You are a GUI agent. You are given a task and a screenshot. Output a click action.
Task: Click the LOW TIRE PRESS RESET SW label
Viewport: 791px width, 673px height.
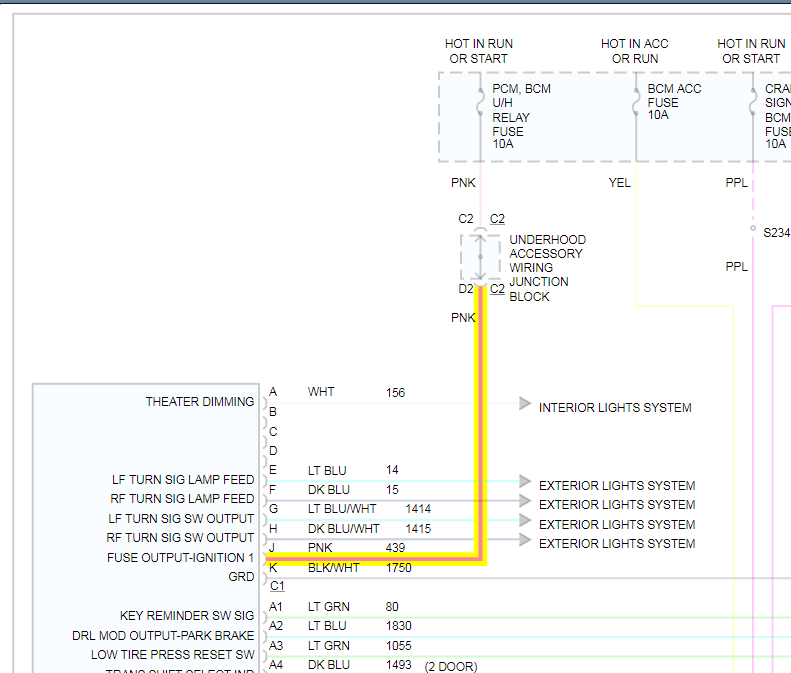(x=173, y=654)
